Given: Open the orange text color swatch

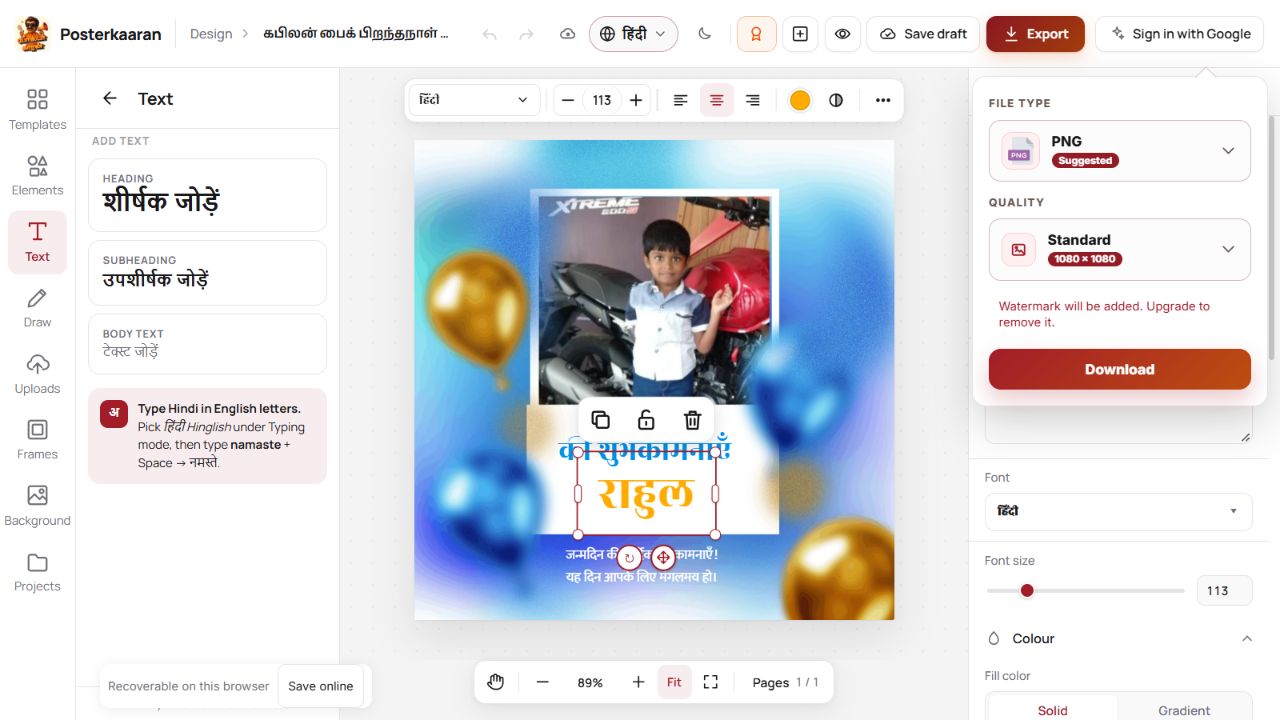Looking at the screenshot, I should pyautogui.click(x=800, y=100).
